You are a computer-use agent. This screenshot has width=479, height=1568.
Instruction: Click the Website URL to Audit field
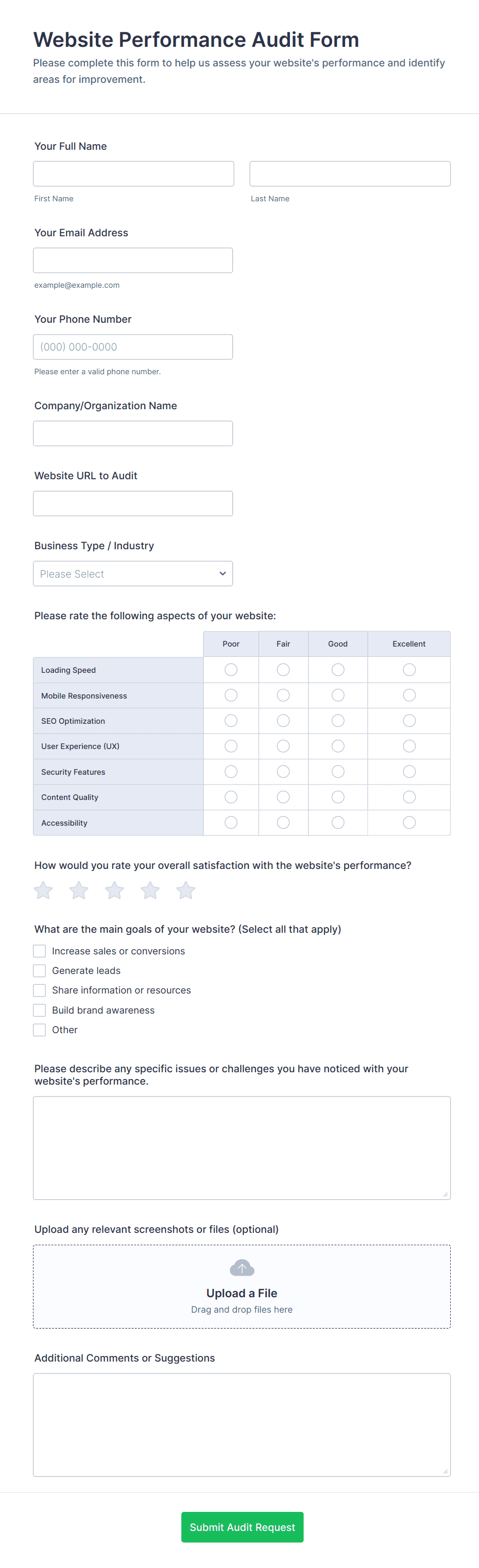click(x=133, y=503)
